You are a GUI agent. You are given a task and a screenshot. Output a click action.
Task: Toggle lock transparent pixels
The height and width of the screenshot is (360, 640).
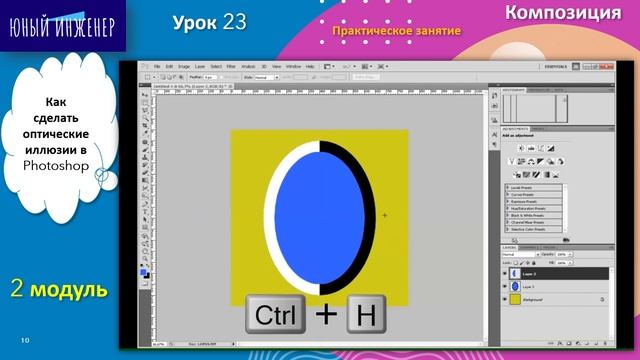516,263
